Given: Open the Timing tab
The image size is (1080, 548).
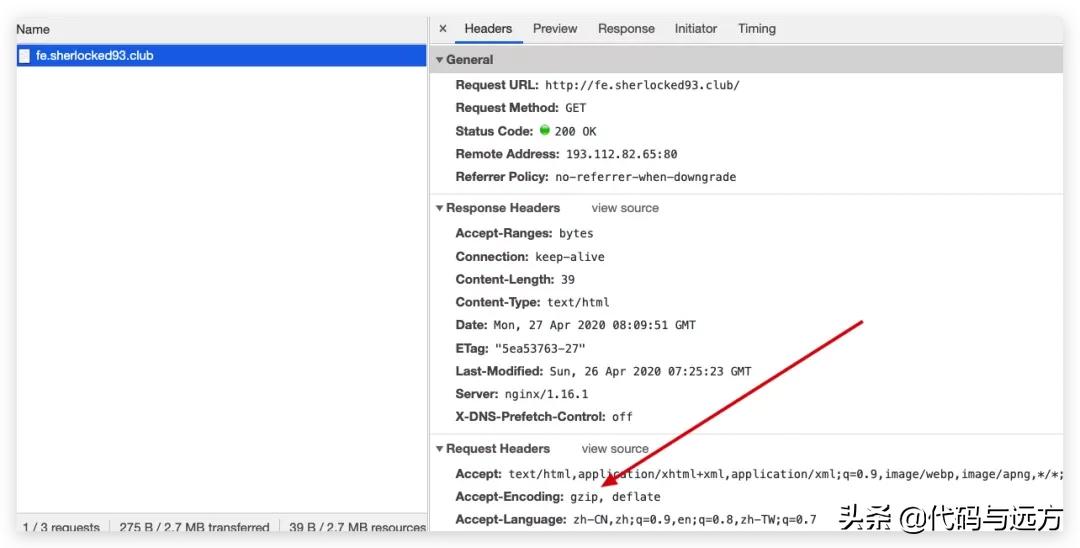Looking at the screenshot, I should tap(756, 29).
